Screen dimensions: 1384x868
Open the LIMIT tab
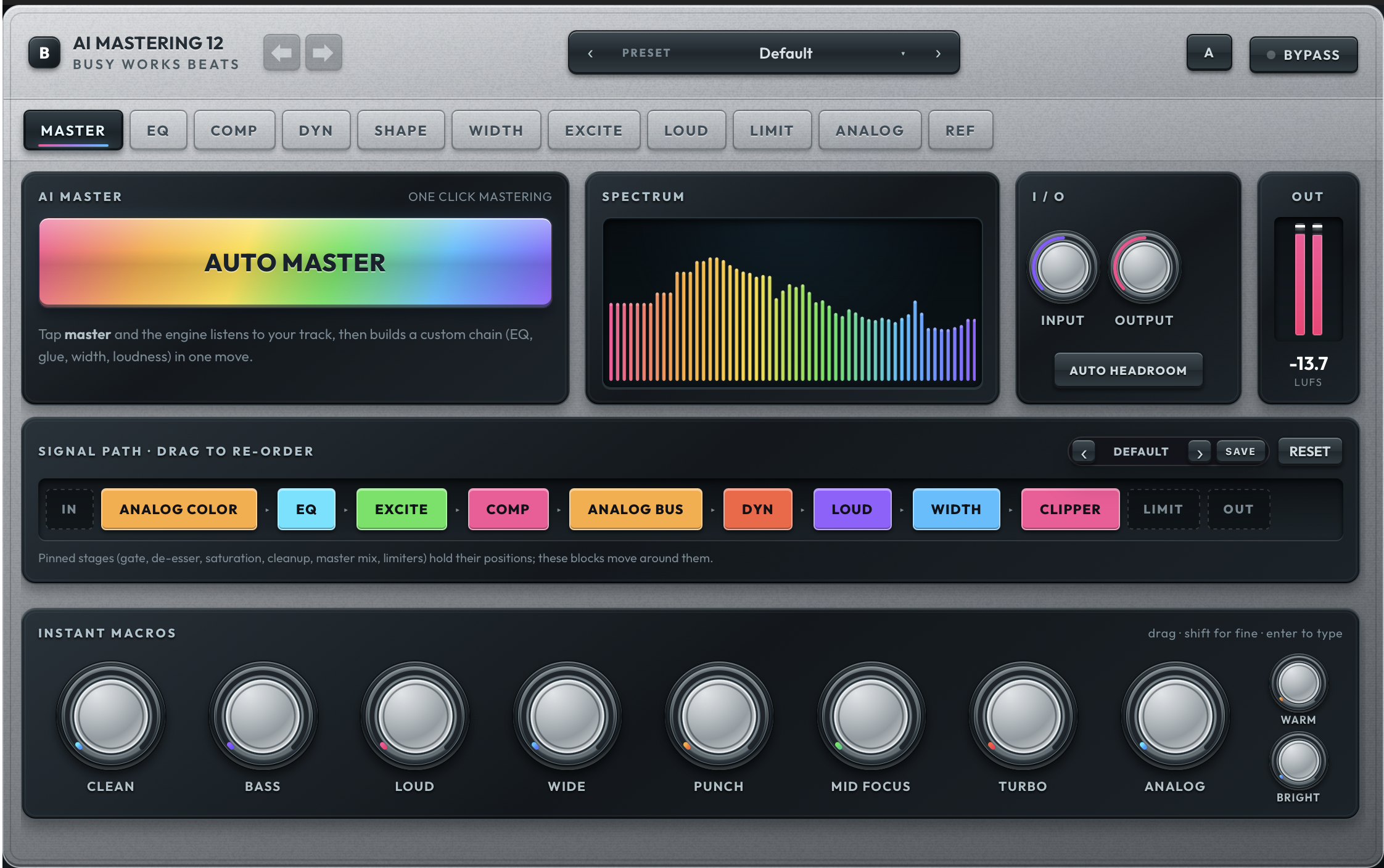pos(772,130)
